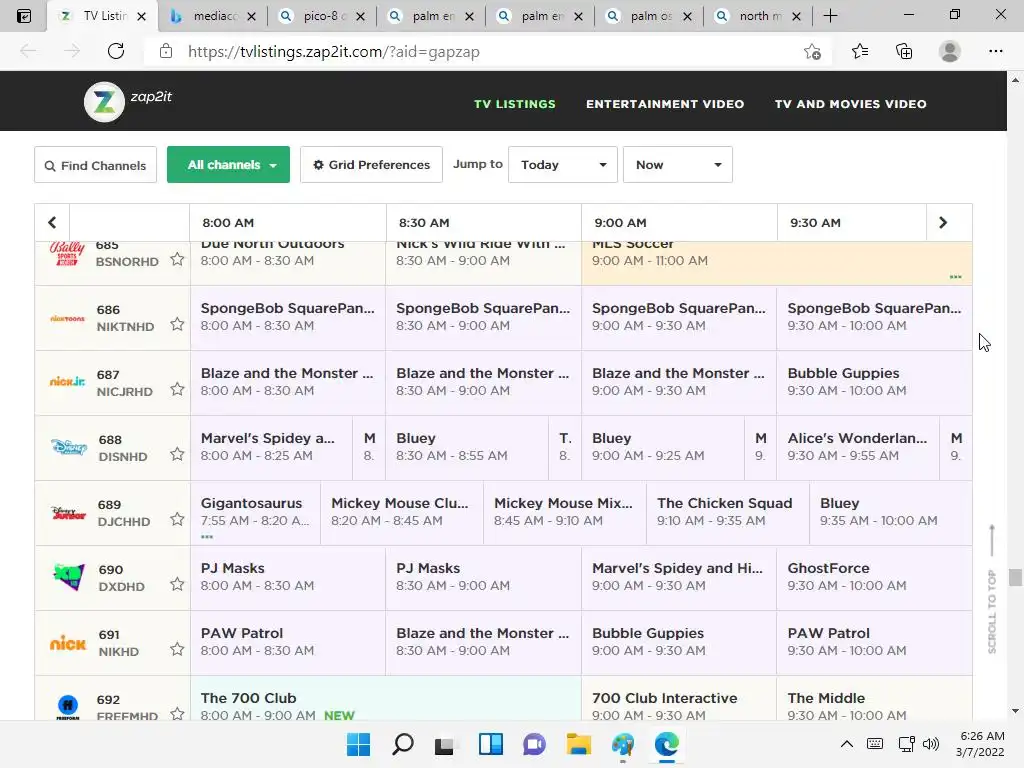Refresh the page
The height and width of the screenshot is (768, 1024).
point(116,51)
